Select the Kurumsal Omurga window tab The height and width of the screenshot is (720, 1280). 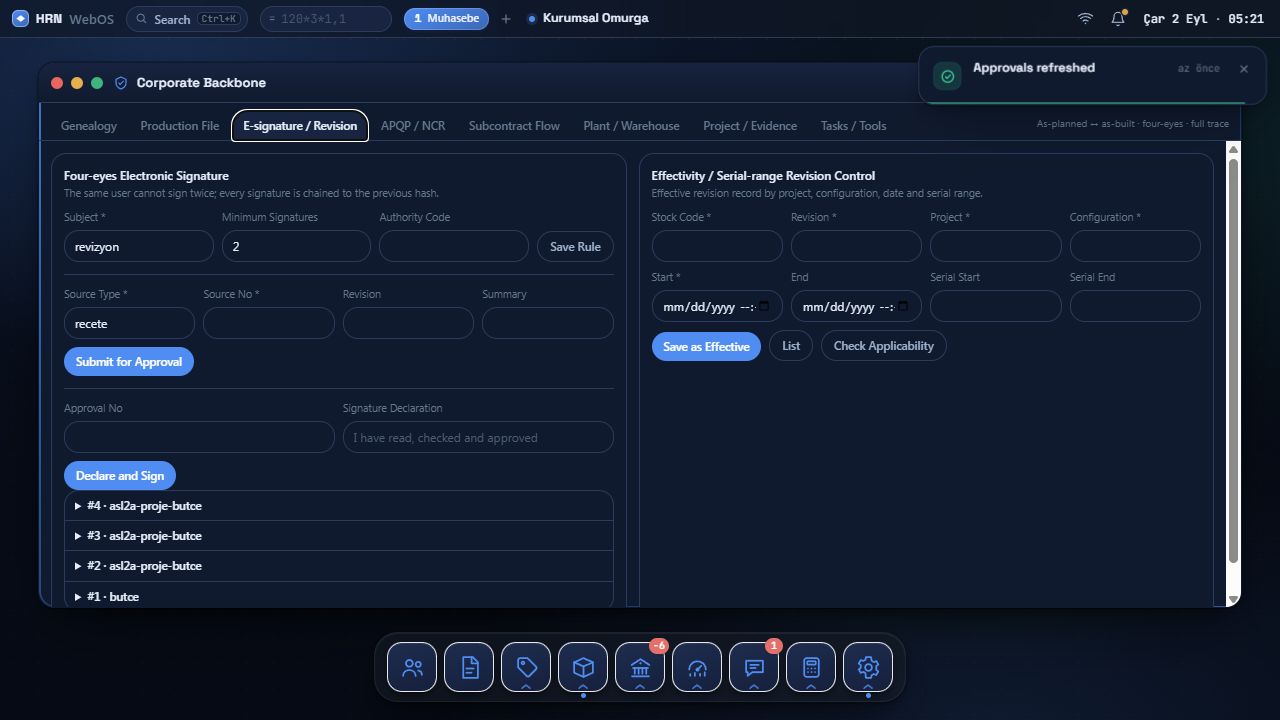click(x=588, y=18)
